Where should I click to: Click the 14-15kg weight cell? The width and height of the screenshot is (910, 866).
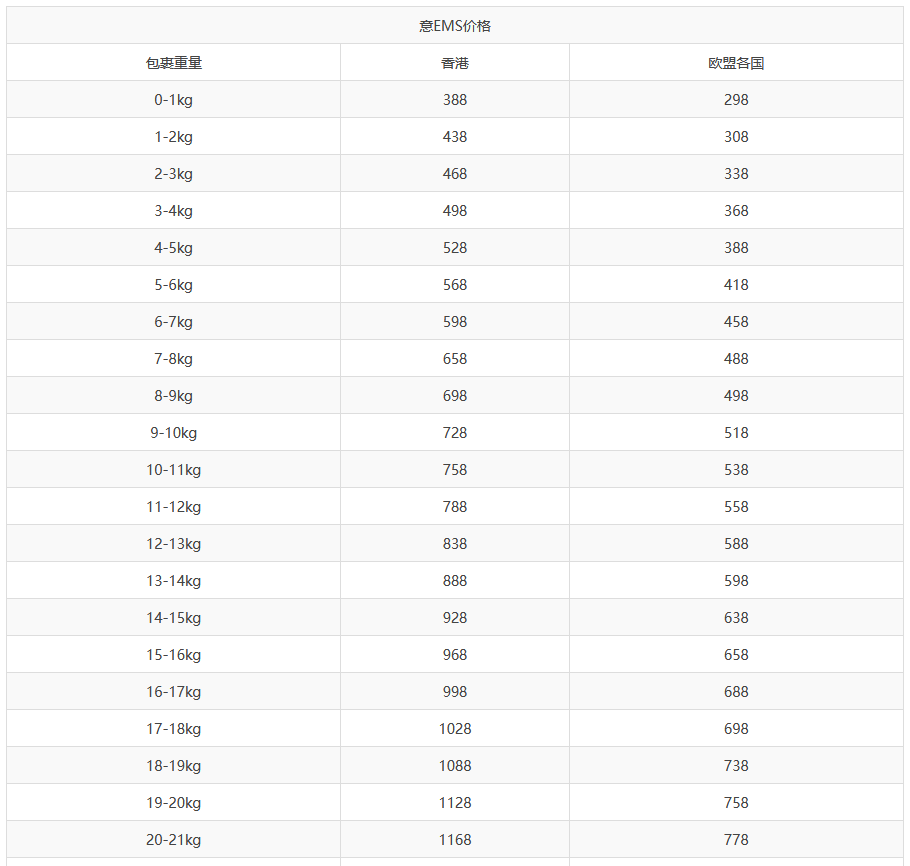(173, 618)
